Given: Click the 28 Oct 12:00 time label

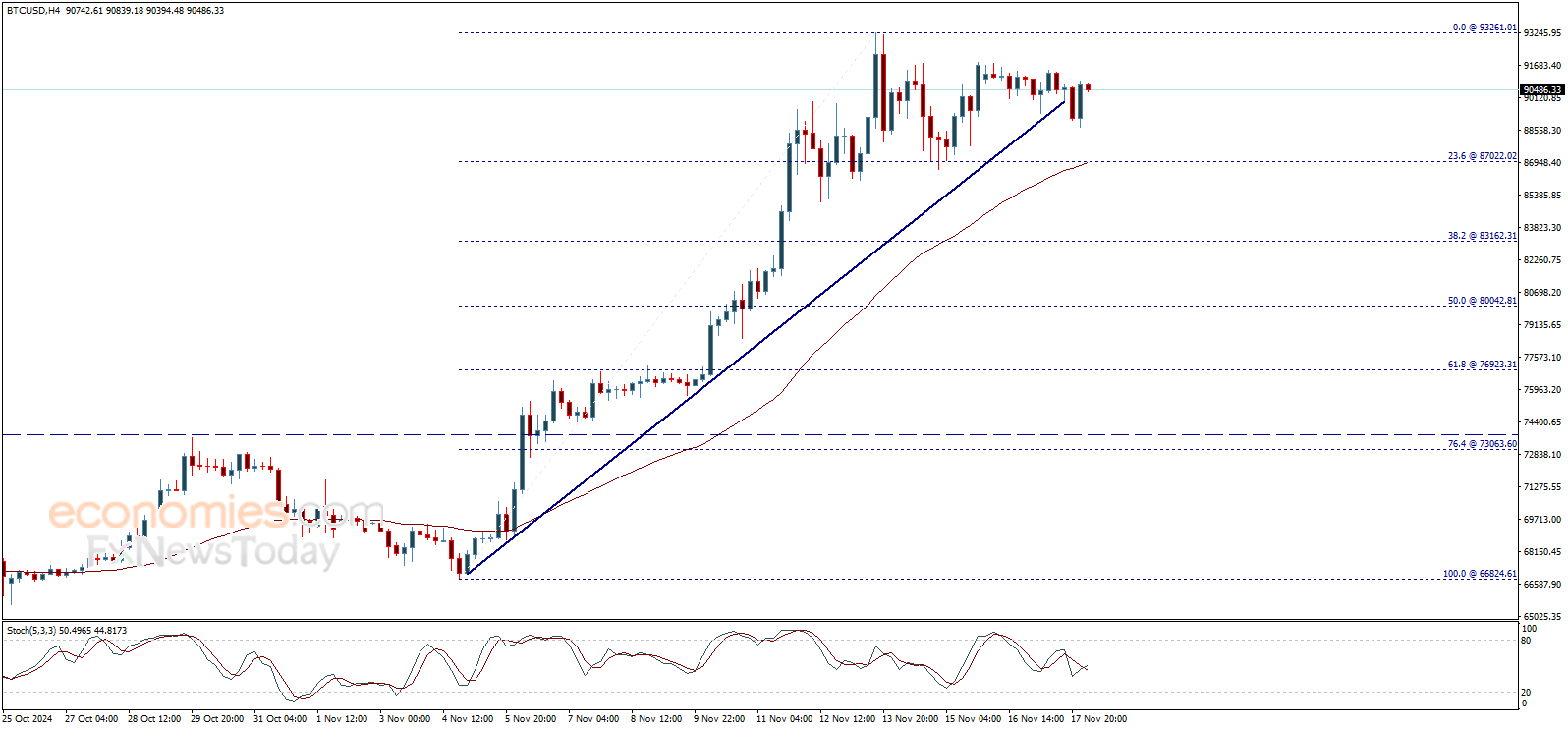Looking at the screenshot, I should 154,719.
